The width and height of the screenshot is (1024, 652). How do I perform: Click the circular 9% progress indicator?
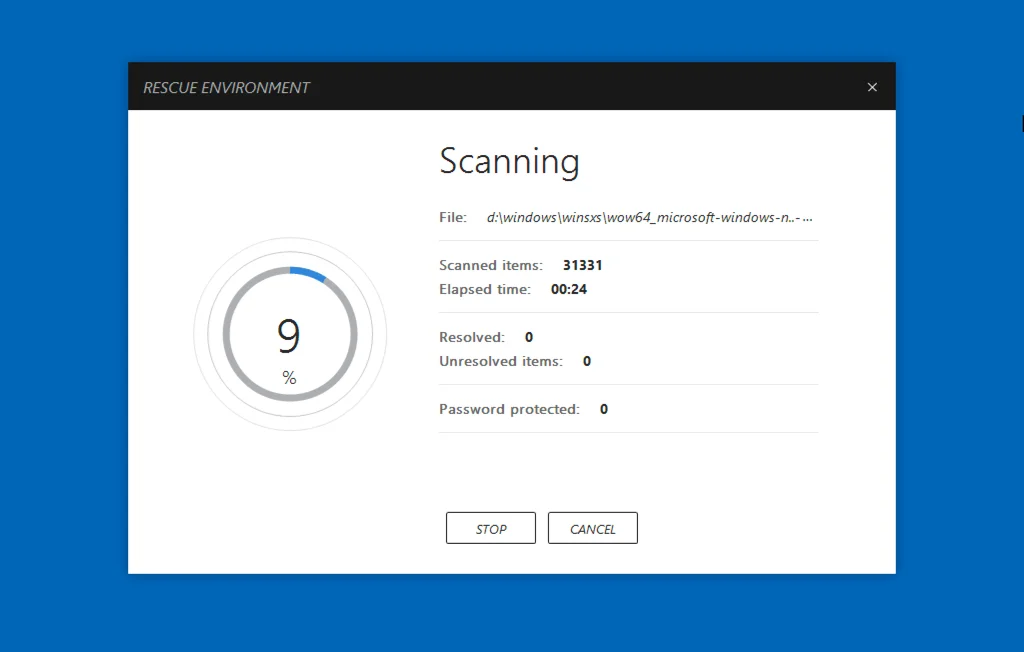(x=290, y=334)
